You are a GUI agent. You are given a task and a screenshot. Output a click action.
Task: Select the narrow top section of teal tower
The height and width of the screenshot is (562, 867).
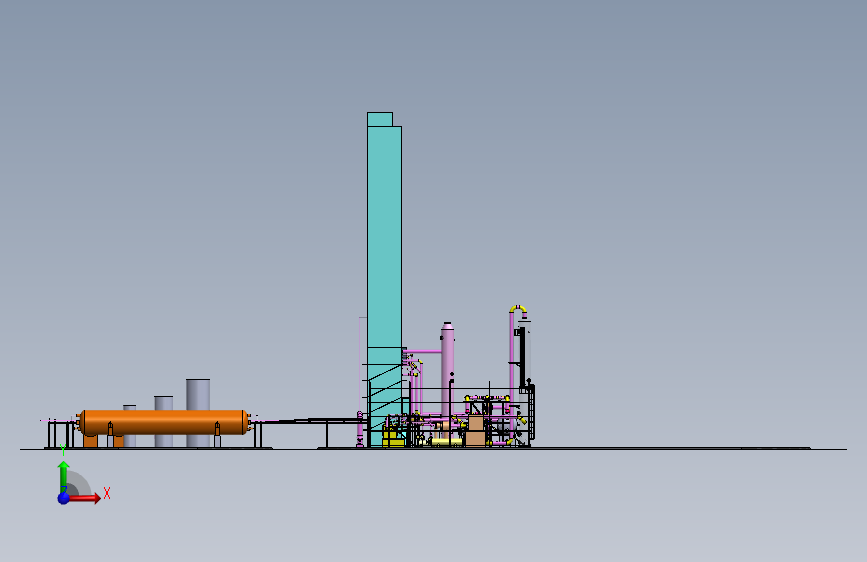tap(380, 119)
